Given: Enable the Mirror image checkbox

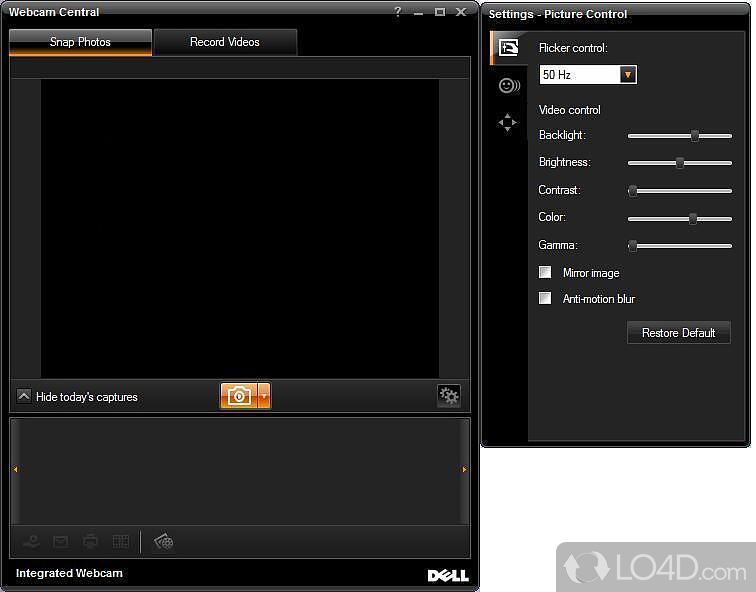Looking at the screenshot, I should [x=545, y=272].
